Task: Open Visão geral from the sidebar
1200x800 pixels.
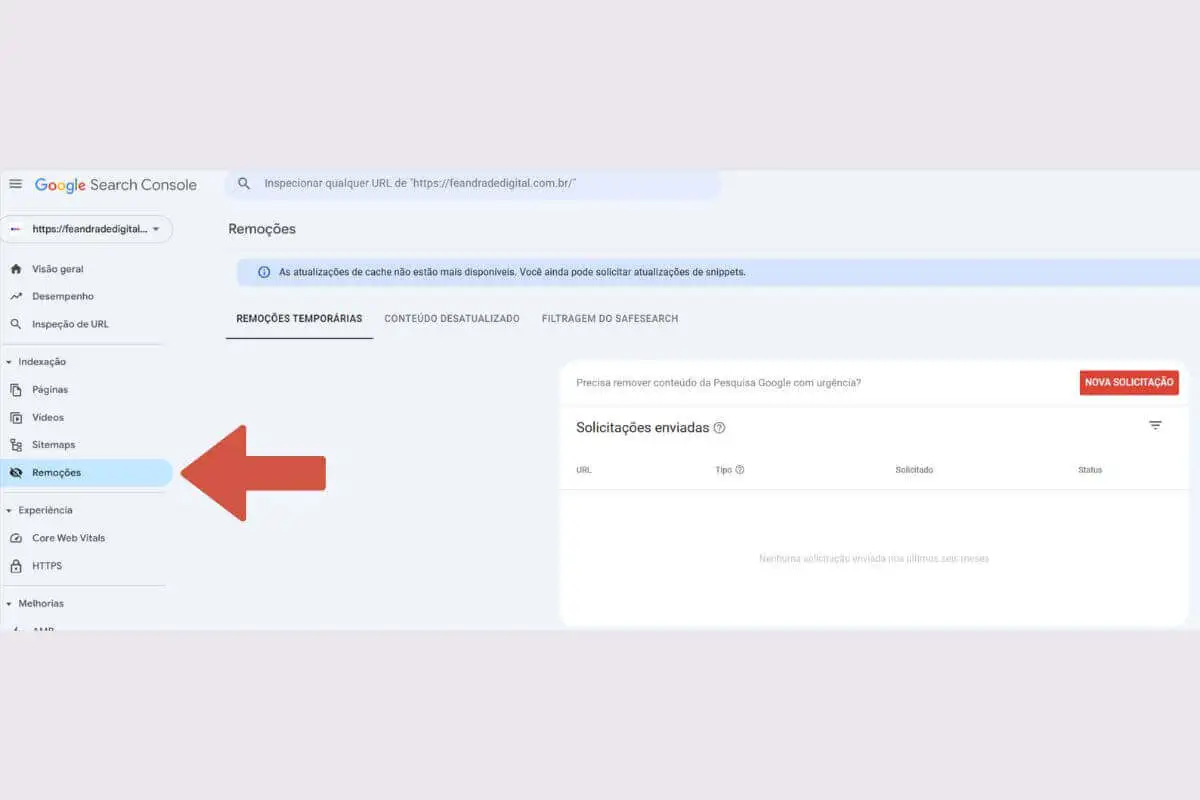Action: pyautogui.click(x=58, y=269)
